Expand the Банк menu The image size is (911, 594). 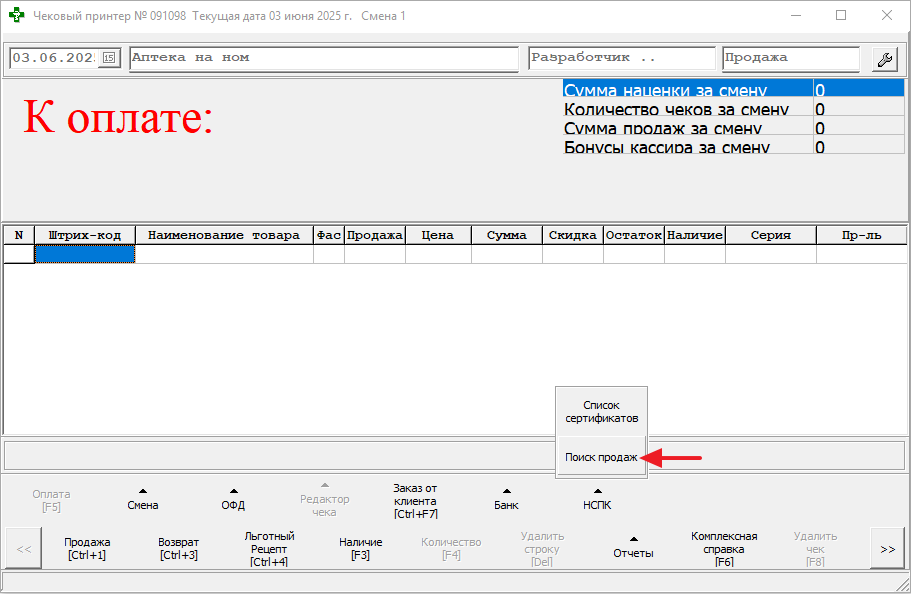pyautogui.click(x=506, y=499)
